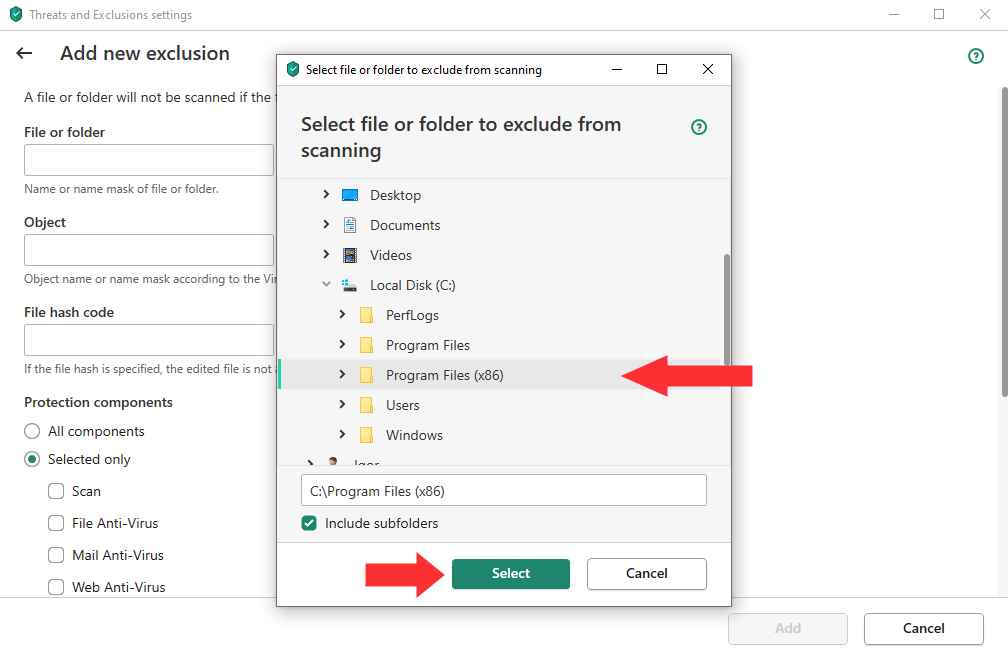Select the PerfLogs folder name

412,316
